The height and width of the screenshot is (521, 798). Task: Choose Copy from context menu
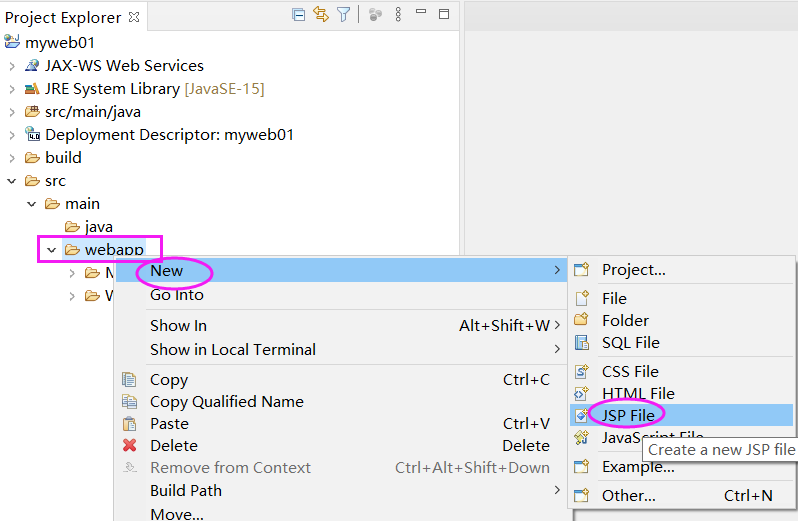(x=340, y=380)
